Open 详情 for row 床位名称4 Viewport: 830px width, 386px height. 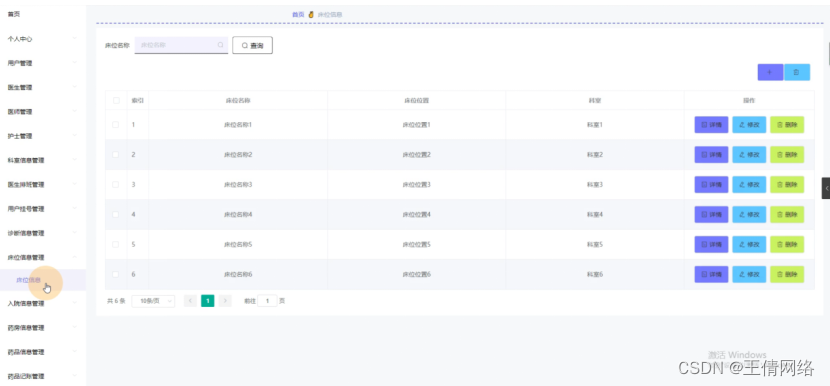711,214
